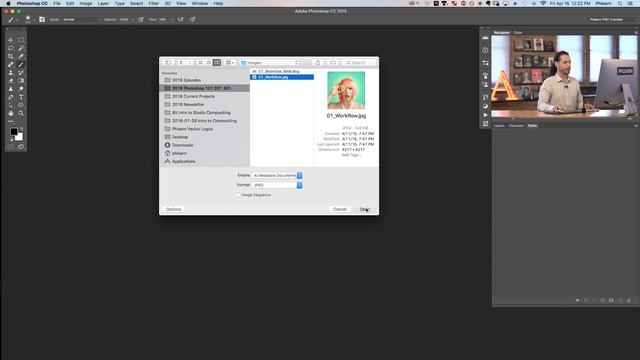Select the Ellipse shape tool
The width and height of the screenshot is (640, 360).
tap(21, 105)
